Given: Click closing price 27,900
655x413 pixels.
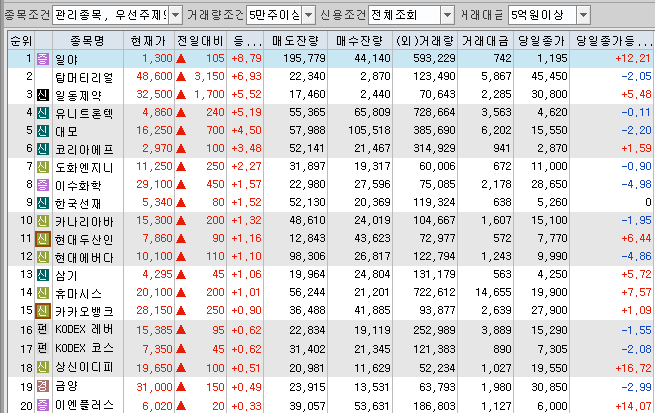Looking at the screenshot, I should click(549, 310).
